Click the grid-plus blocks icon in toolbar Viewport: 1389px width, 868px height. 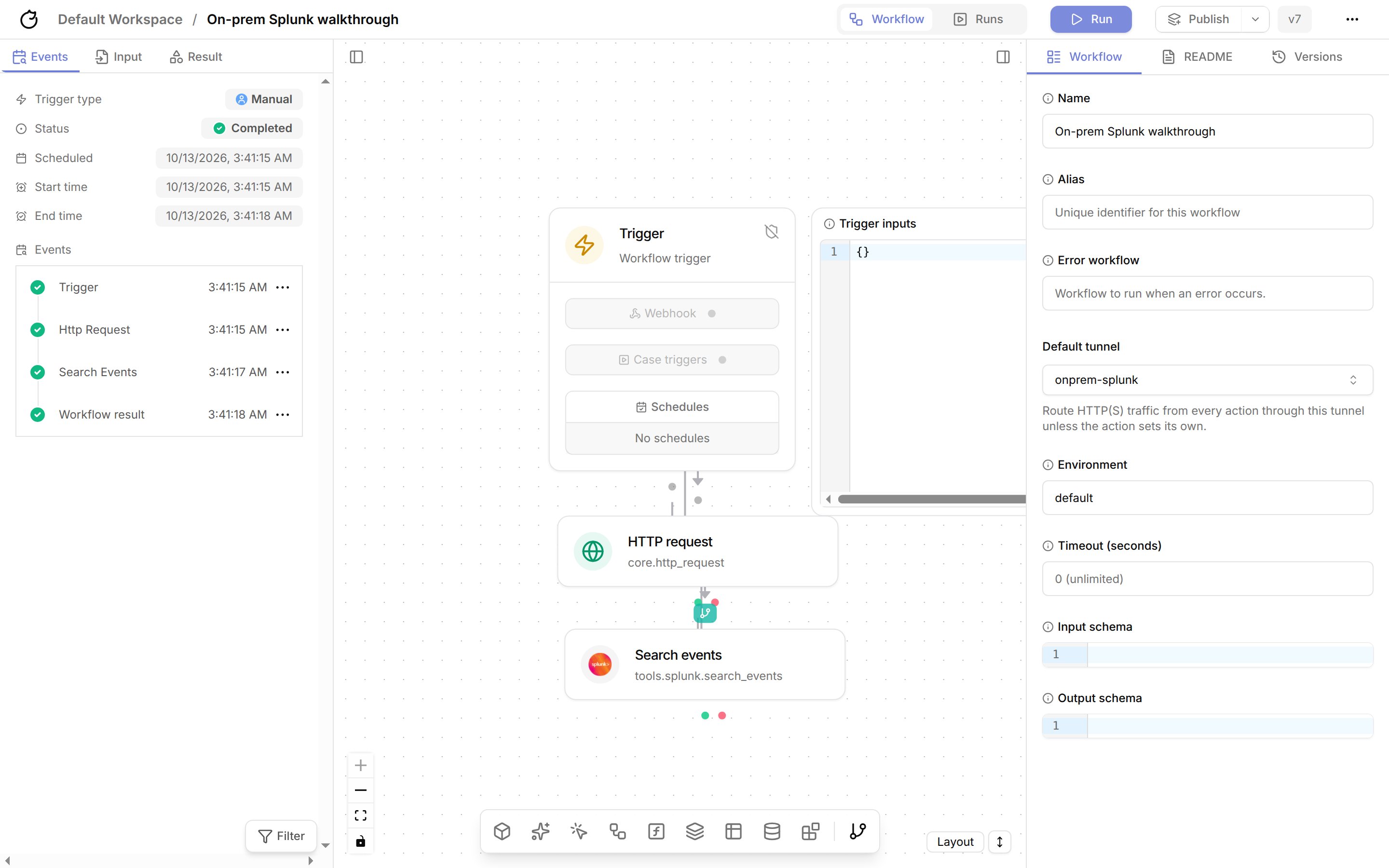[x=810, y=831]
